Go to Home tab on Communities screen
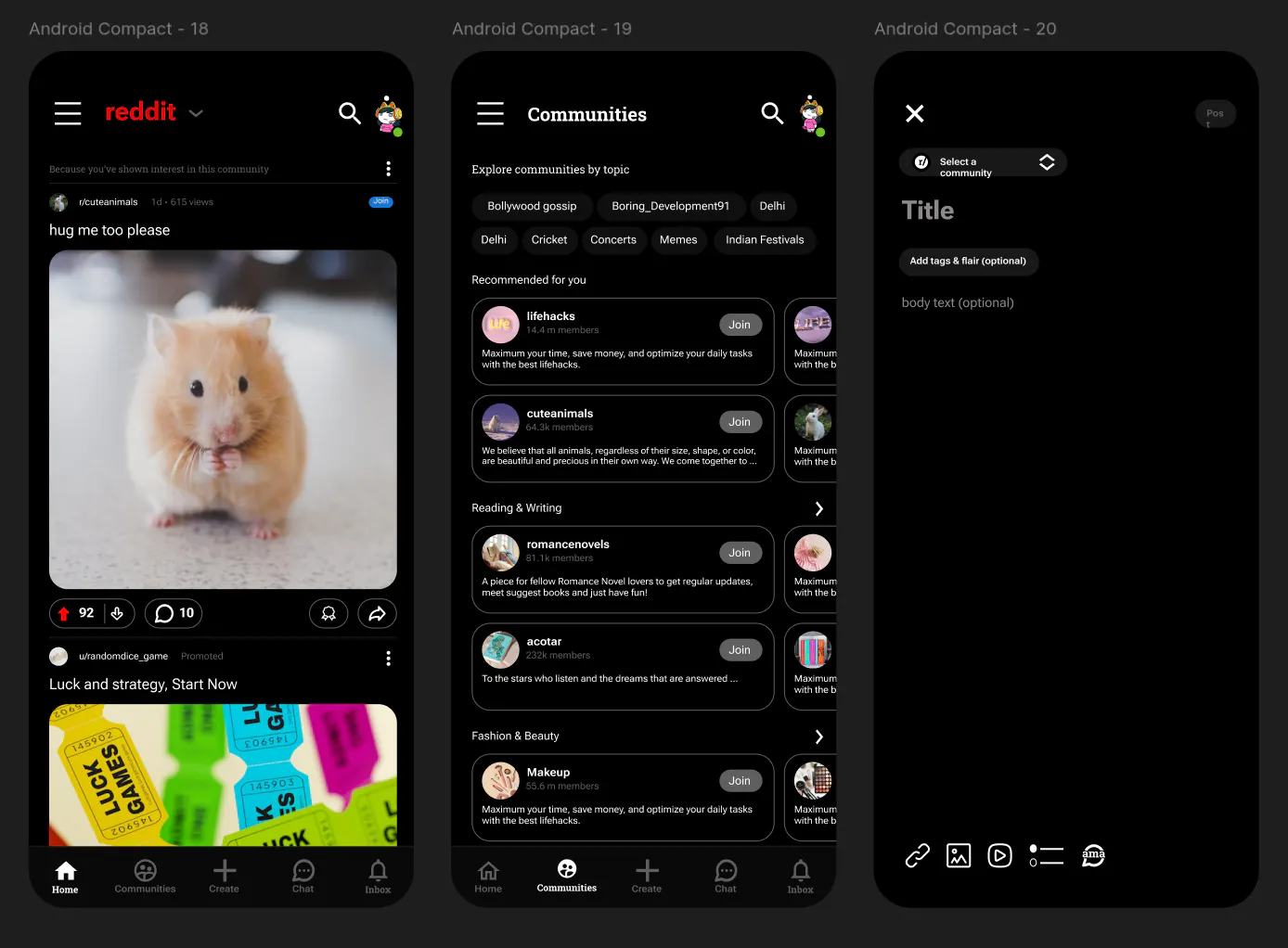This screenshot has height=948, width=1288. tap(488, 877)
